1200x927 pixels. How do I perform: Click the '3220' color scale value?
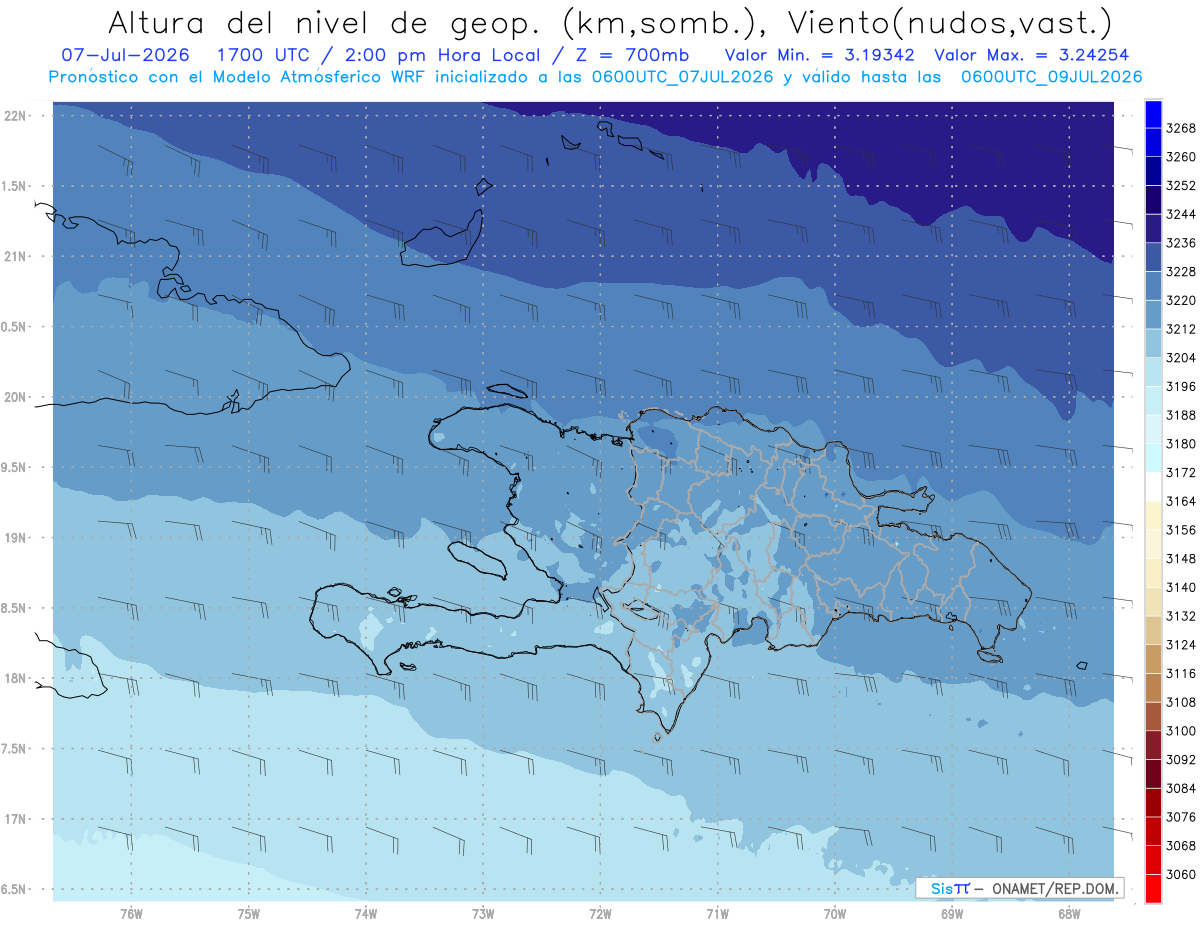(x=1181, y=300)
